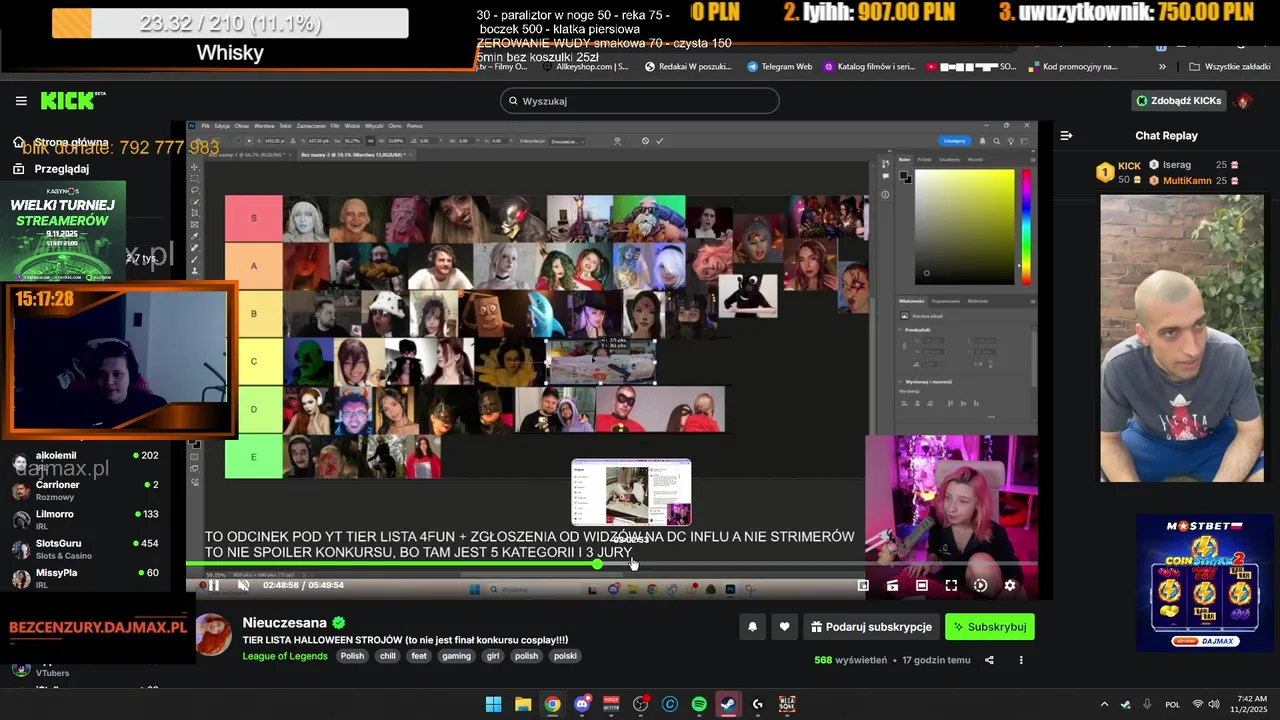The image size is (1280, 720).
Task: Open the Kick hamburger menu
Action: [21, 101]
